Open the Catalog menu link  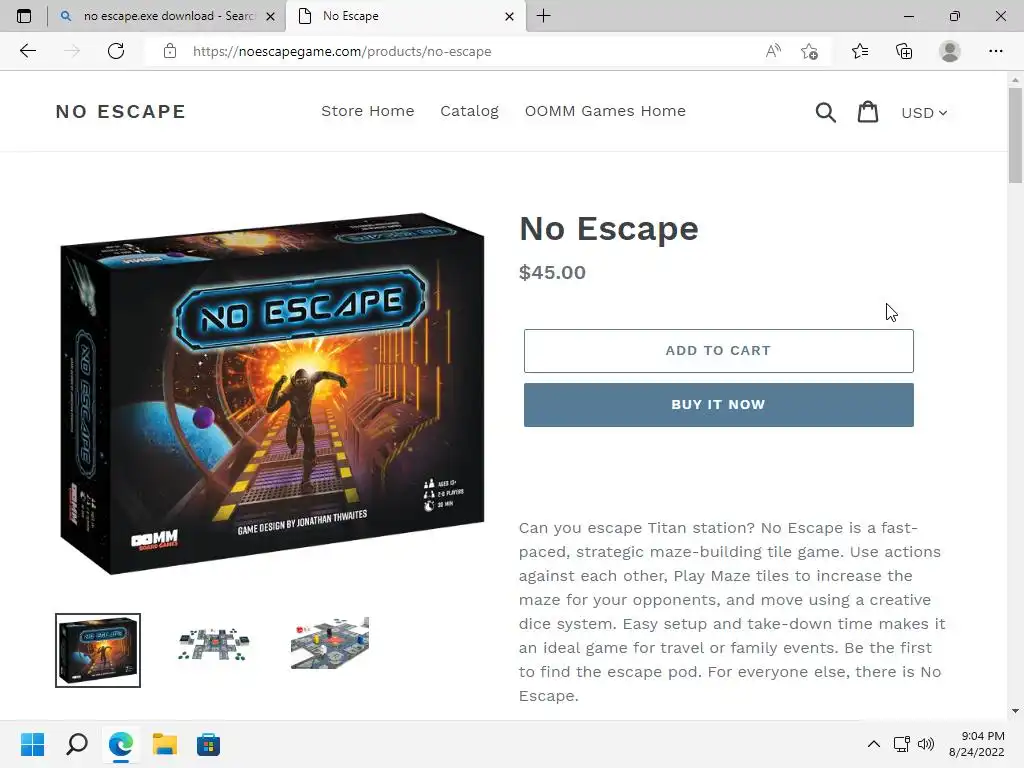click(x=469, y=111)
